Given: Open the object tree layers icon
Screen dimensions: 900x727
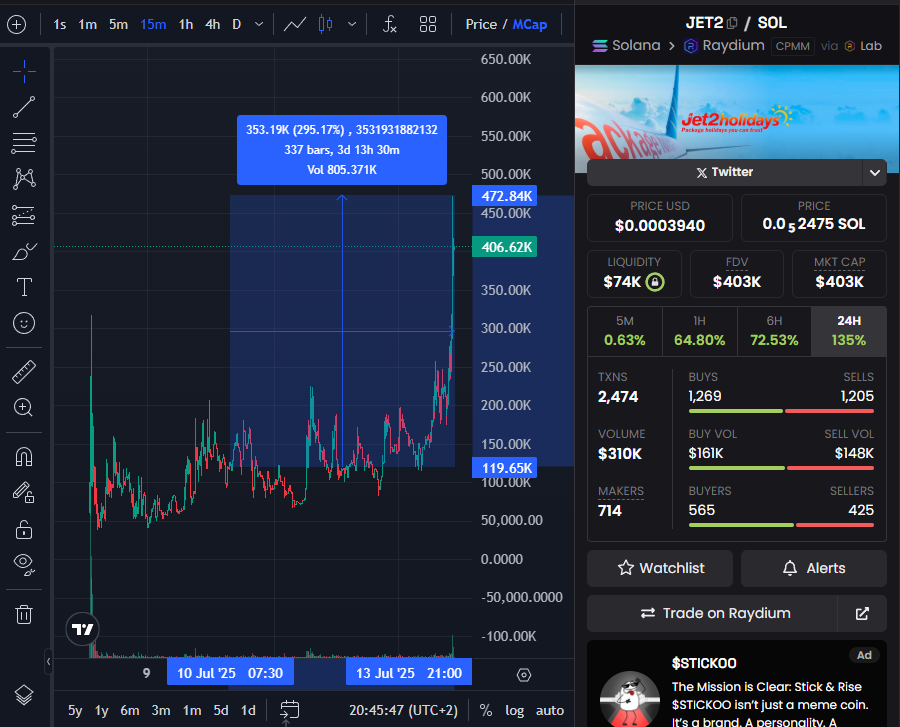Looking at the screenshot, I should [x=24, y=695].
